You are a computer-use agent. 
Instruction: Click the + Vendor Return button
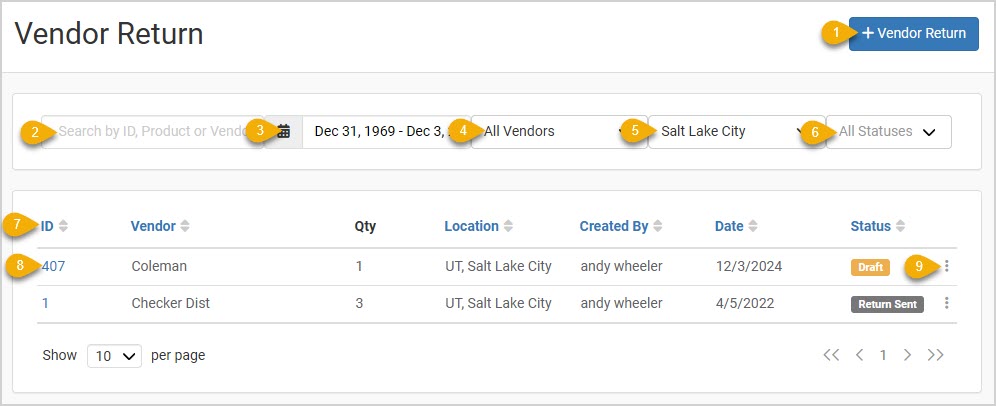coord(913,34)
